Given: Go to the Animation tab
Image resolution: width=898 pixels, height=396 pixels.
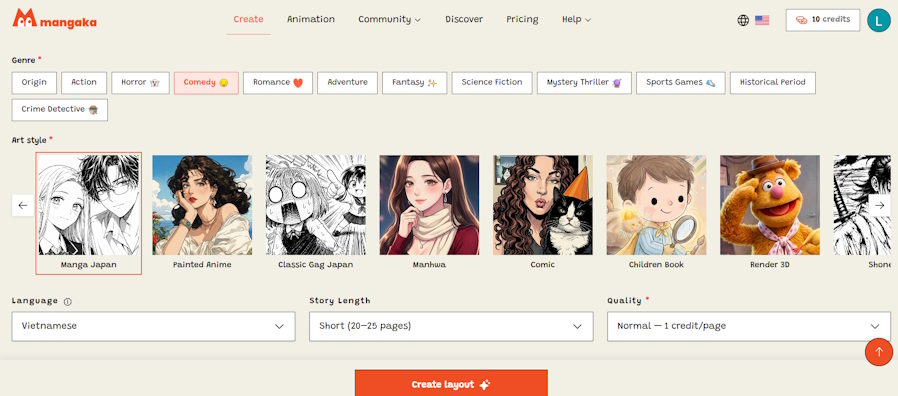Looking at the screenshot, I should (x=311, y=19).
